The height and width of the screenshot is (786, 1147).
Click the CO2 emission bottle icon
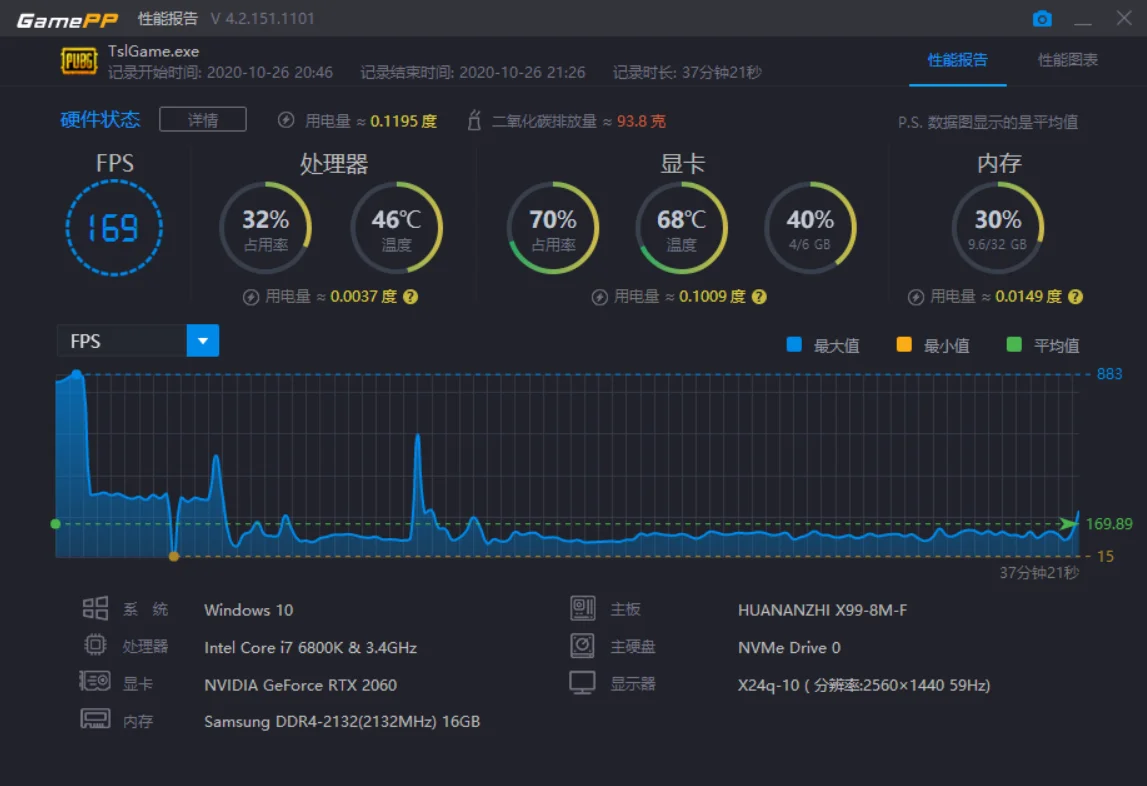coord(474,121)
